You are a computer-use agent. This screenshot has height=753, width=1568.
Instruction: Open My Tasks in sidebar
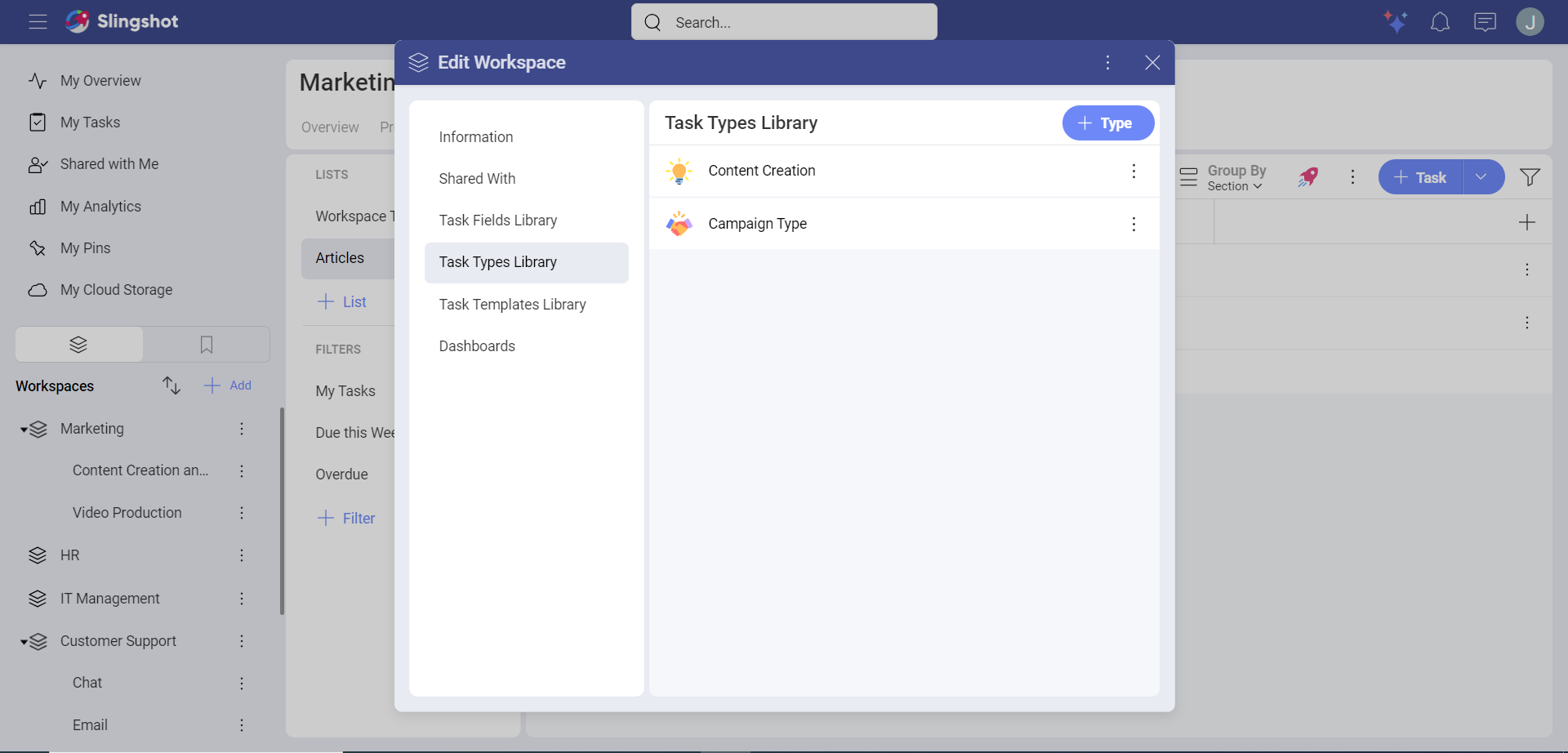tap(90, 123)
